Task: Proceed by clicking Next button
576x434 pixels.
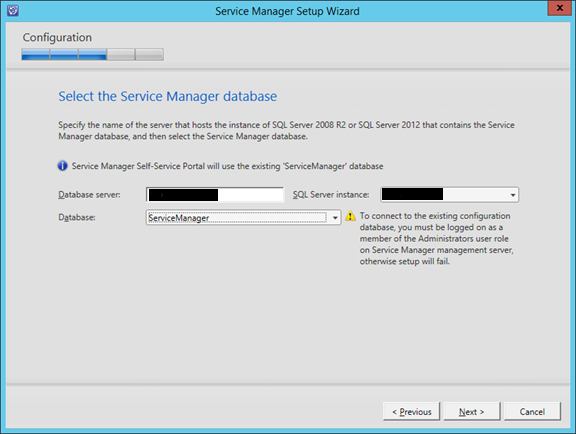Action: click(472, 412)
